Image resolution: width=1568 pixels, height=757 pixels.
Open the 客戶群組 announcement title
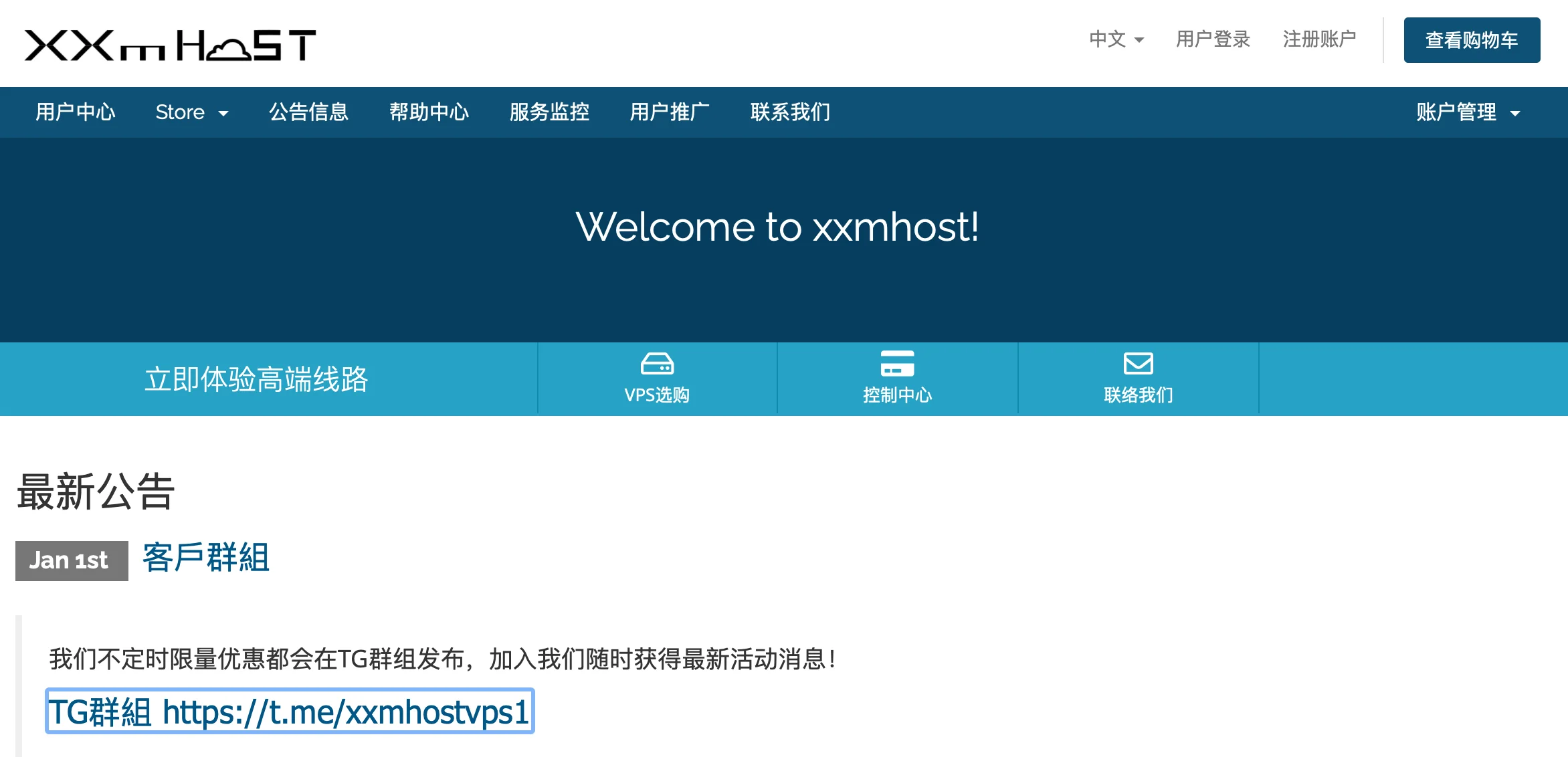click(206, 558)
